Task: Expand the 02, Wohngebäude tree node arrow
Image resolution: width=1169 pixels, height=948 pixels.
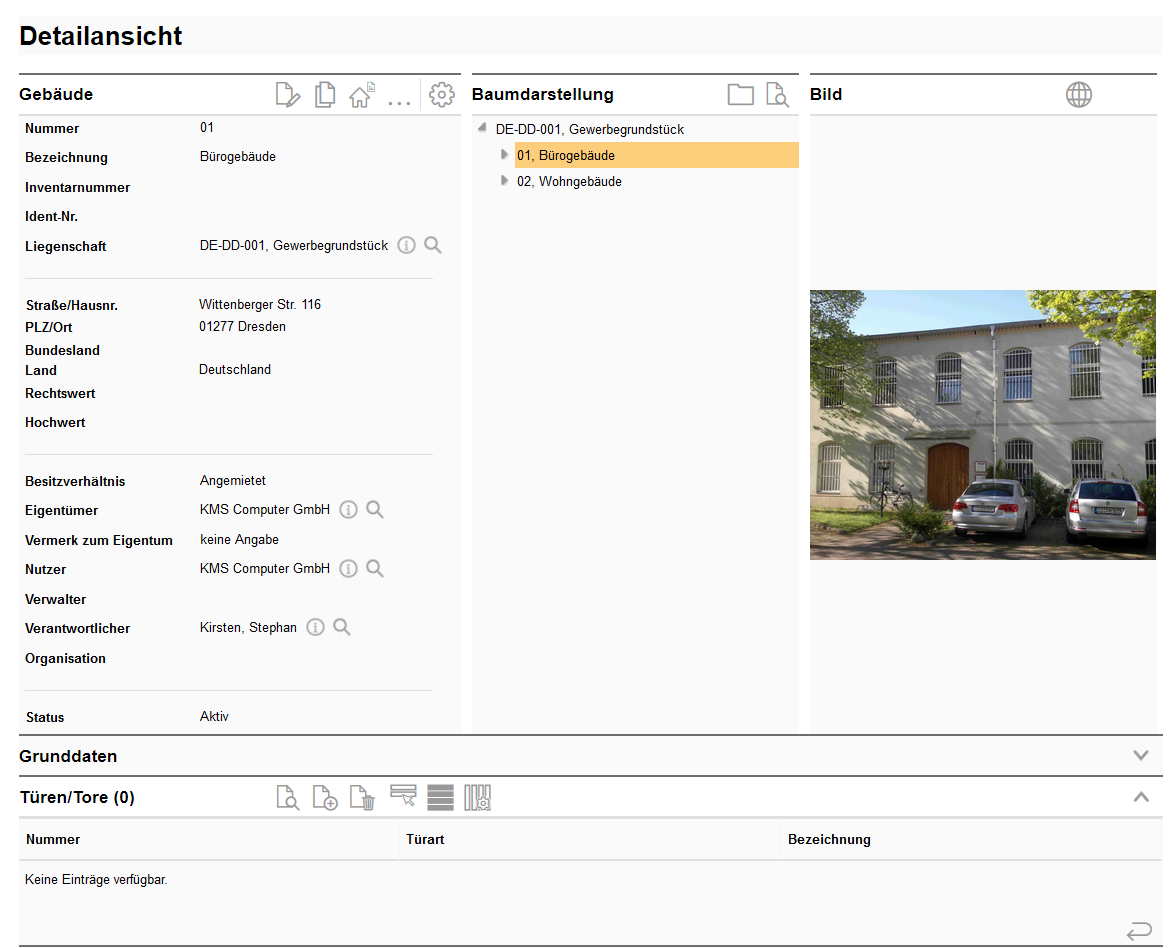Action: (x=504, y=181)
